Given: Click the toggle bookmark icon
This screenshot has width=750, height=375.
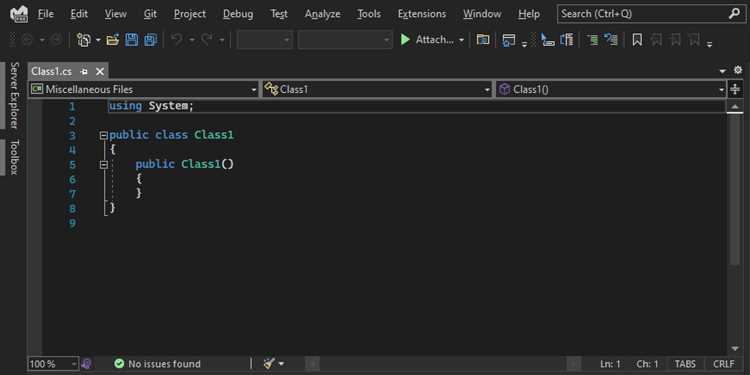Looking at the screenshot, I should tap(637, 40).
